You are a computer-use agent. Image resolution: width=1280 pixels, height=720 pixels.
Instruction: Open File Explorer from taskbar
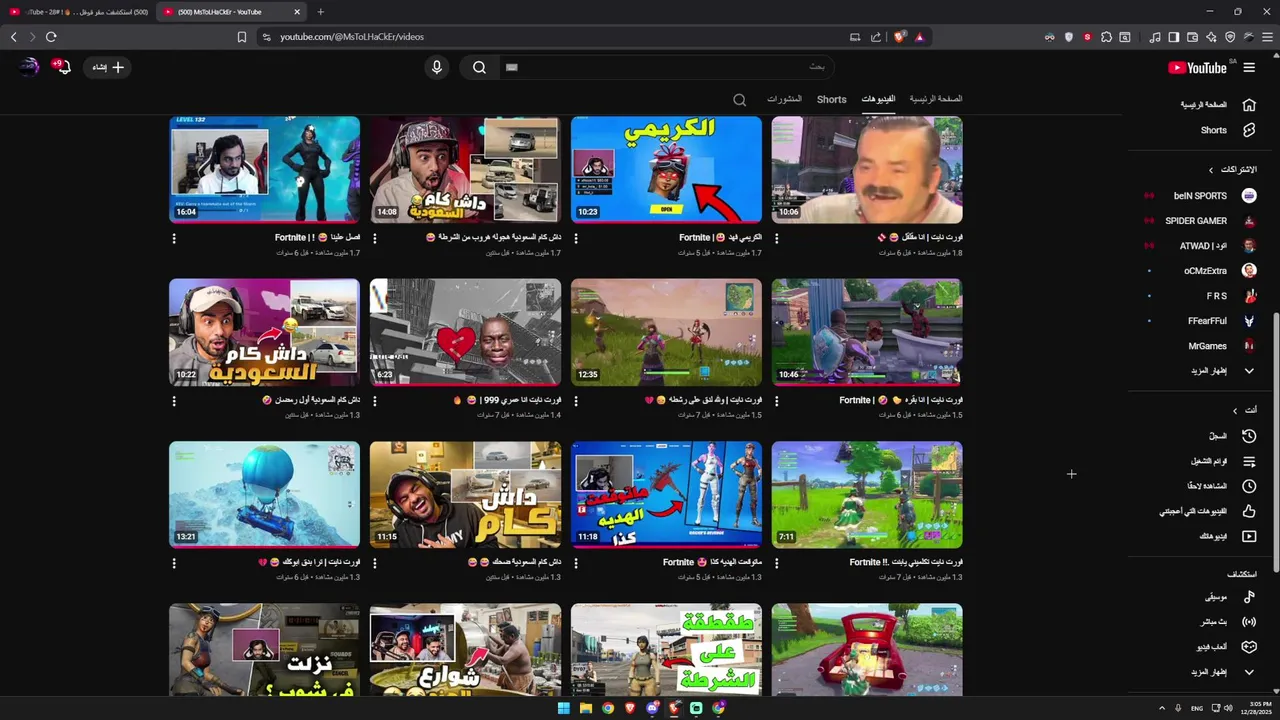click(x=585, y=708)
